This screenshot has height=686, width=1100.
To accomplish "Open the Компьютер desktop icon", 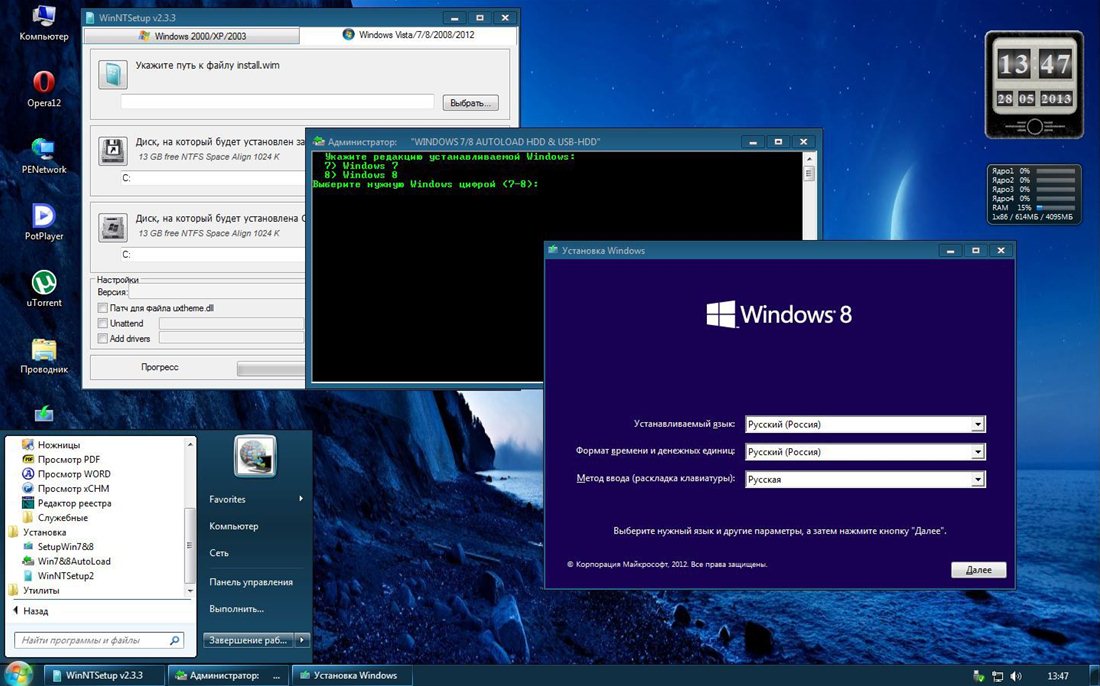I will pos(43,22).
